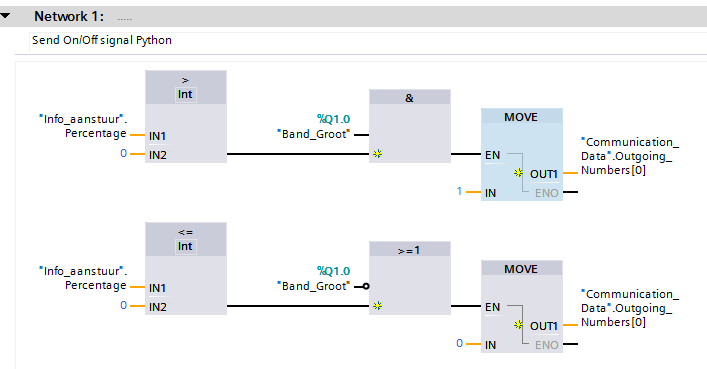The image size is (707, 369).
Task: Select the lower MOVE block header
Action: click(x=522, y=269)
